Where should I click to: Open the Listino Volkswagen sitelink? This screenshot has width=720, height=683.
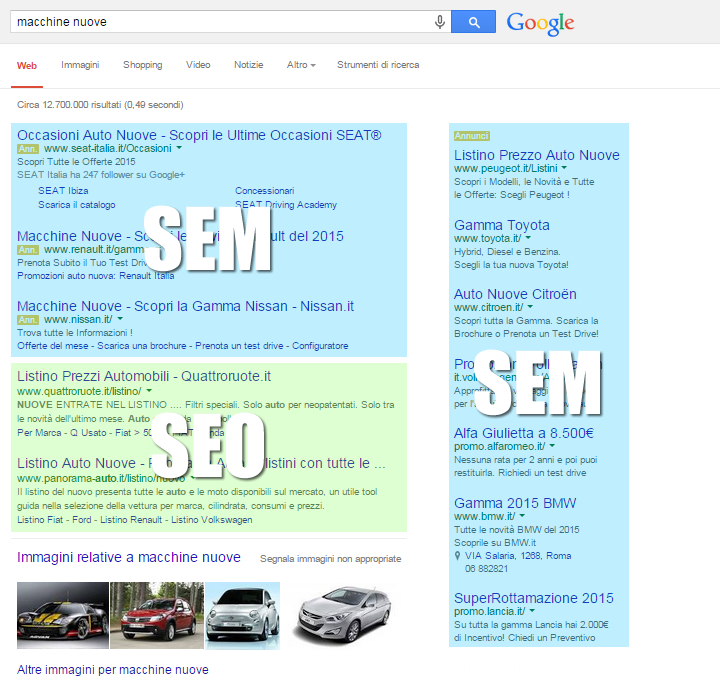point(212,519)
